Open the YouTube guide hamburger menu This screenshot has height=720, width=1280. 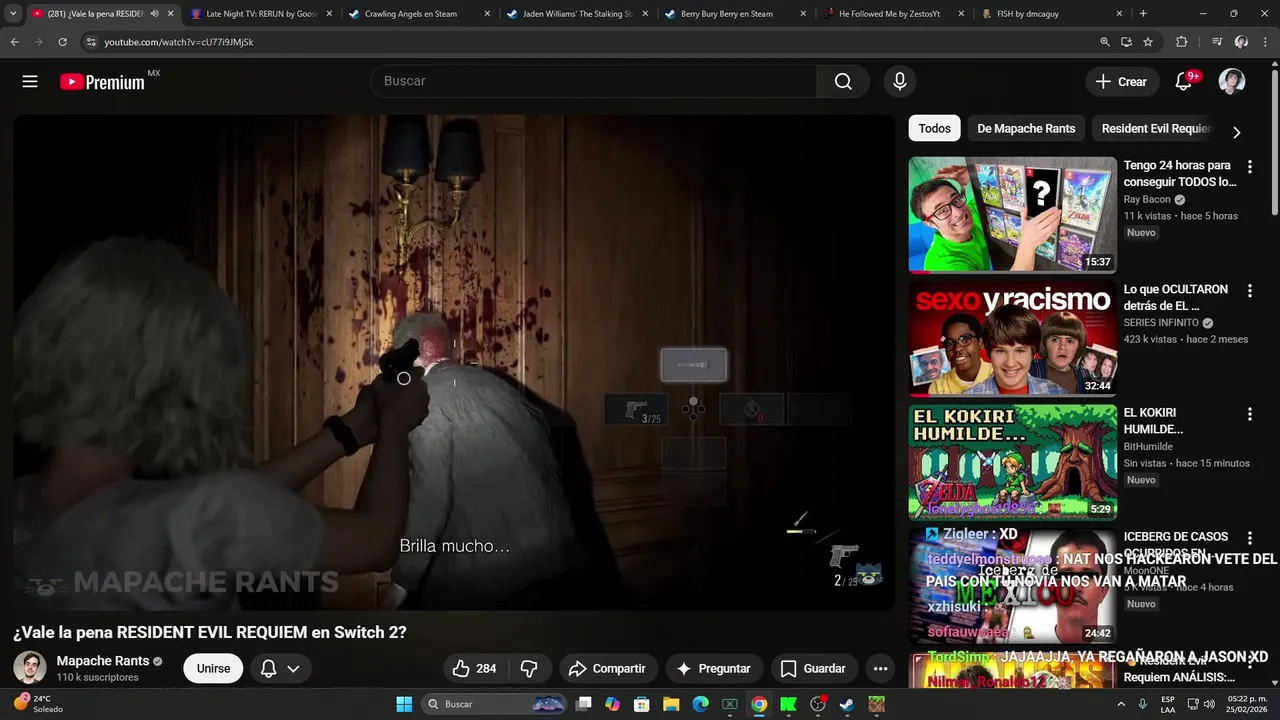[x=30, y=82]
